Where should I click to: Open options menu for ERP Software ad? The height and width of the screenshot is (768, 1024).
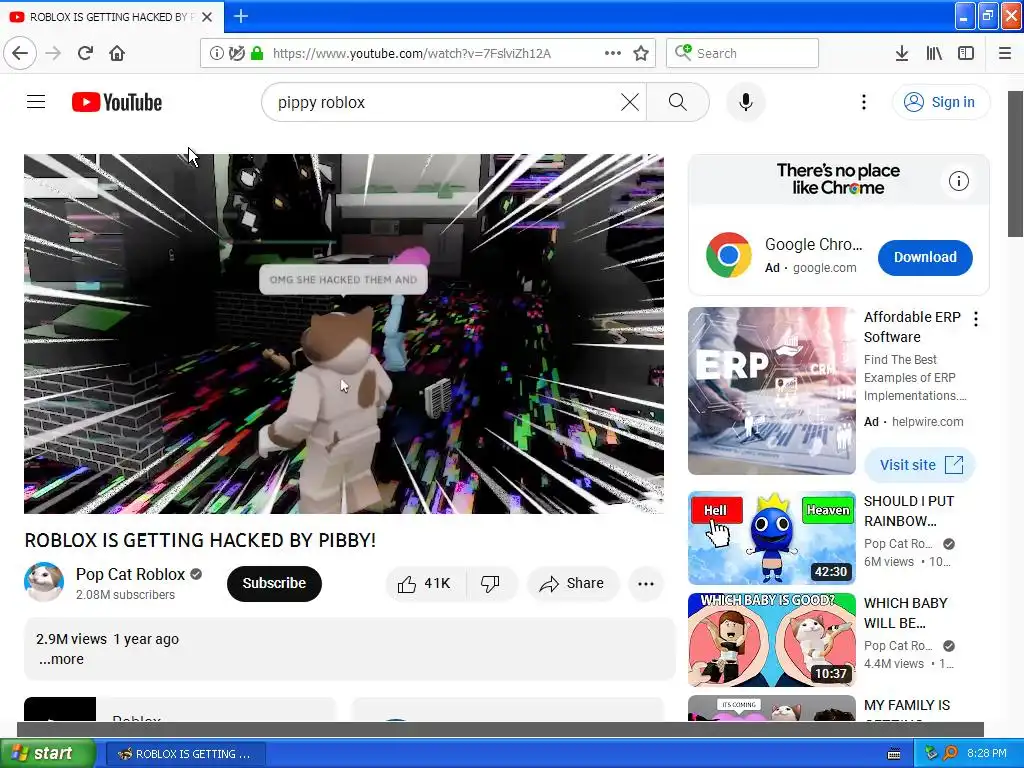coord(976,319)
